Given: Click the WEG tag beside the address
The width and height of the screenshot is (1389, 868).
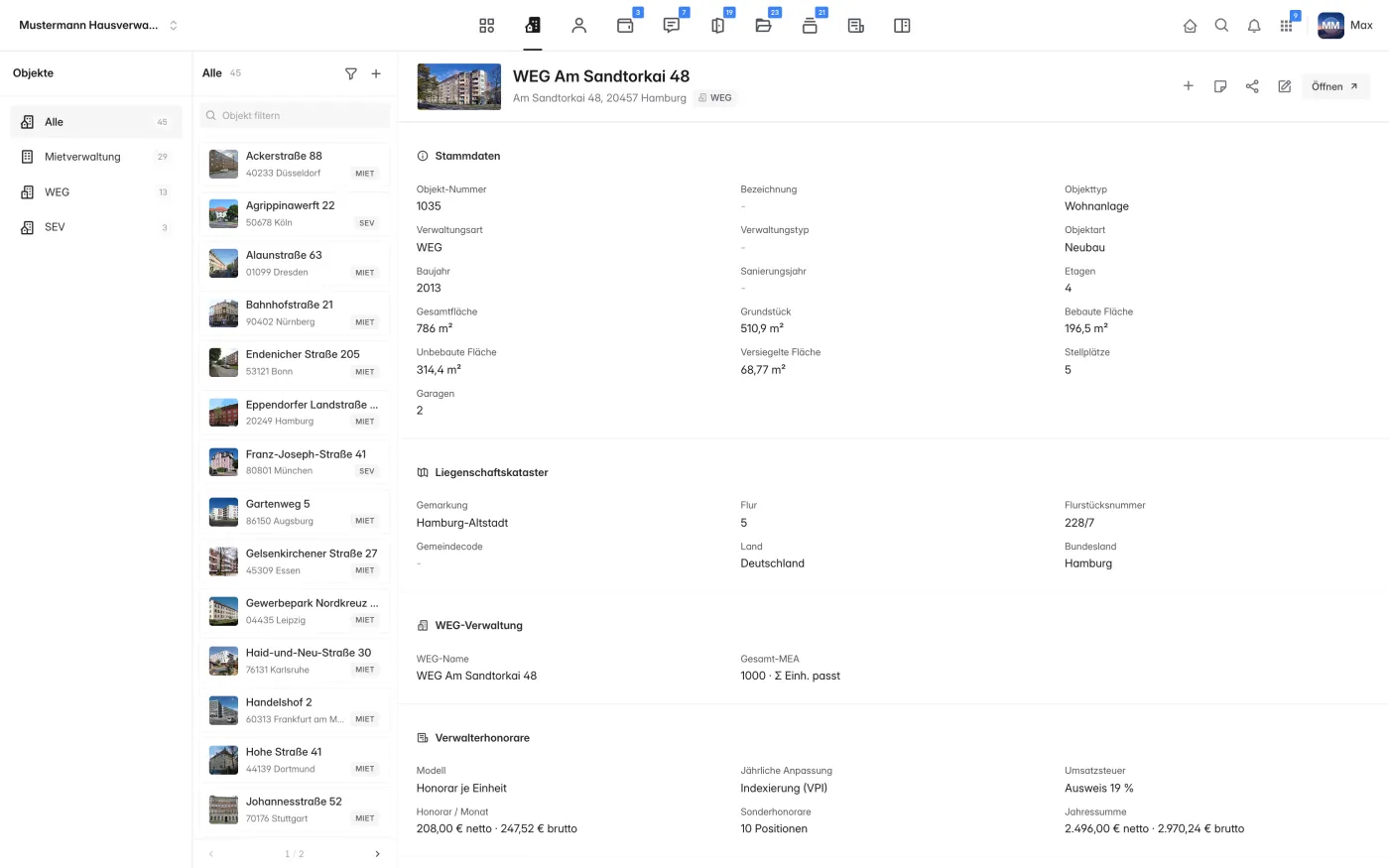Looking at the screenshot, I should [715, 98].
